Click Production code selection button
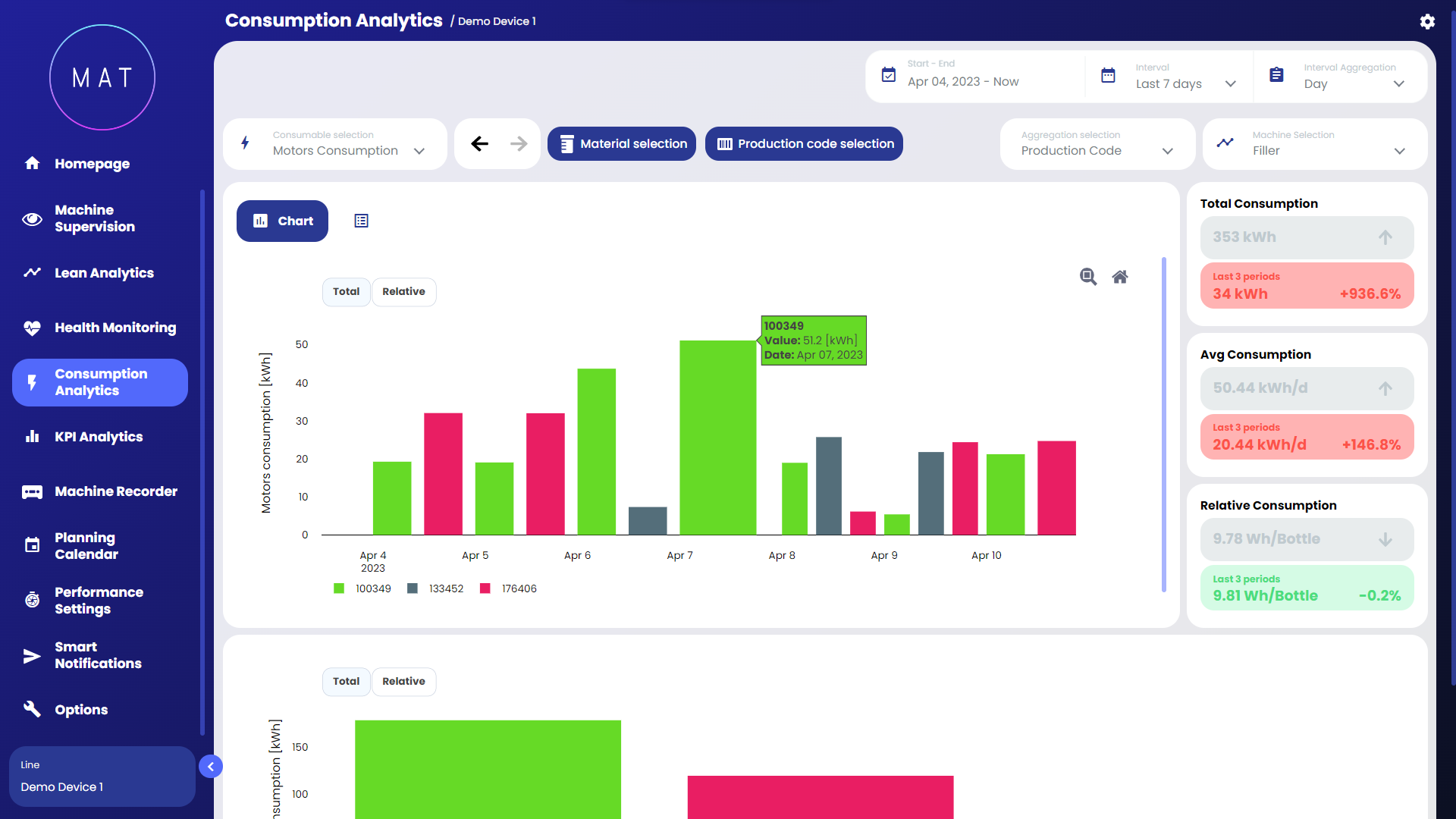This screenshot has height=819, width=1456. click(x=804, y=143)
